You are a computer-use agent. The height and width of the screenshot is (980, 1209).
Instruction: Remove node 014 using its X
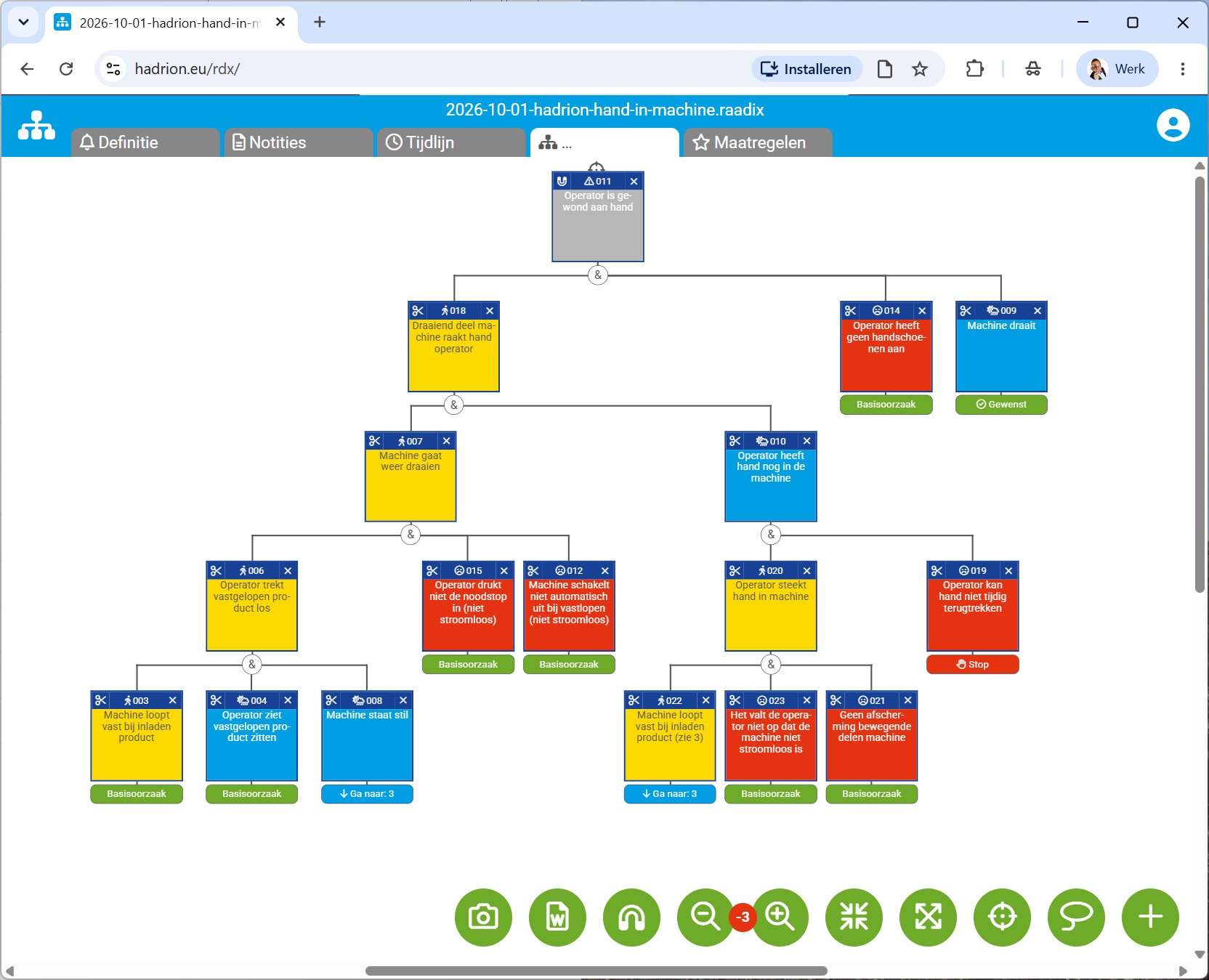click(922, 311)
